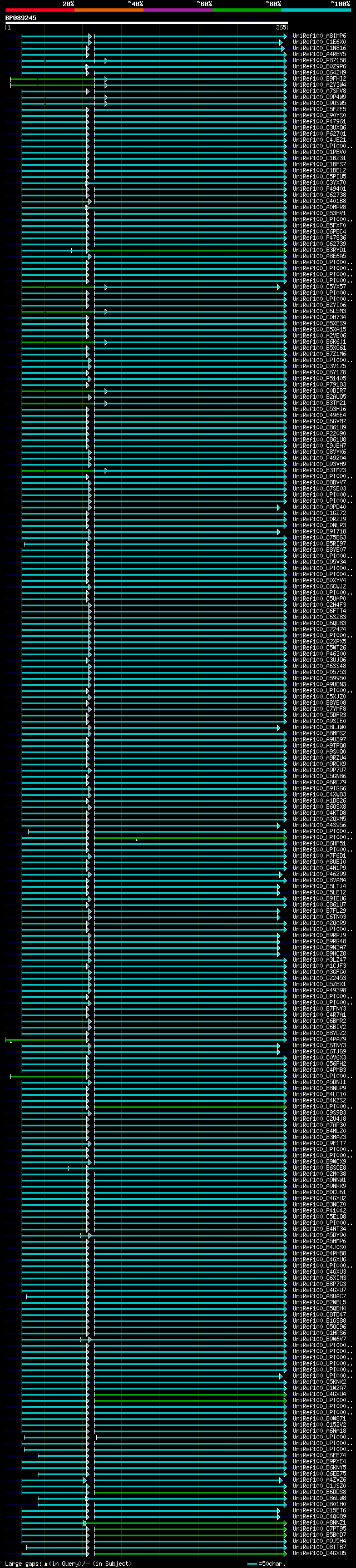Select hit UniRef100_A9U397
Viewport: 356px width, 1568px height.
(319, 739)
